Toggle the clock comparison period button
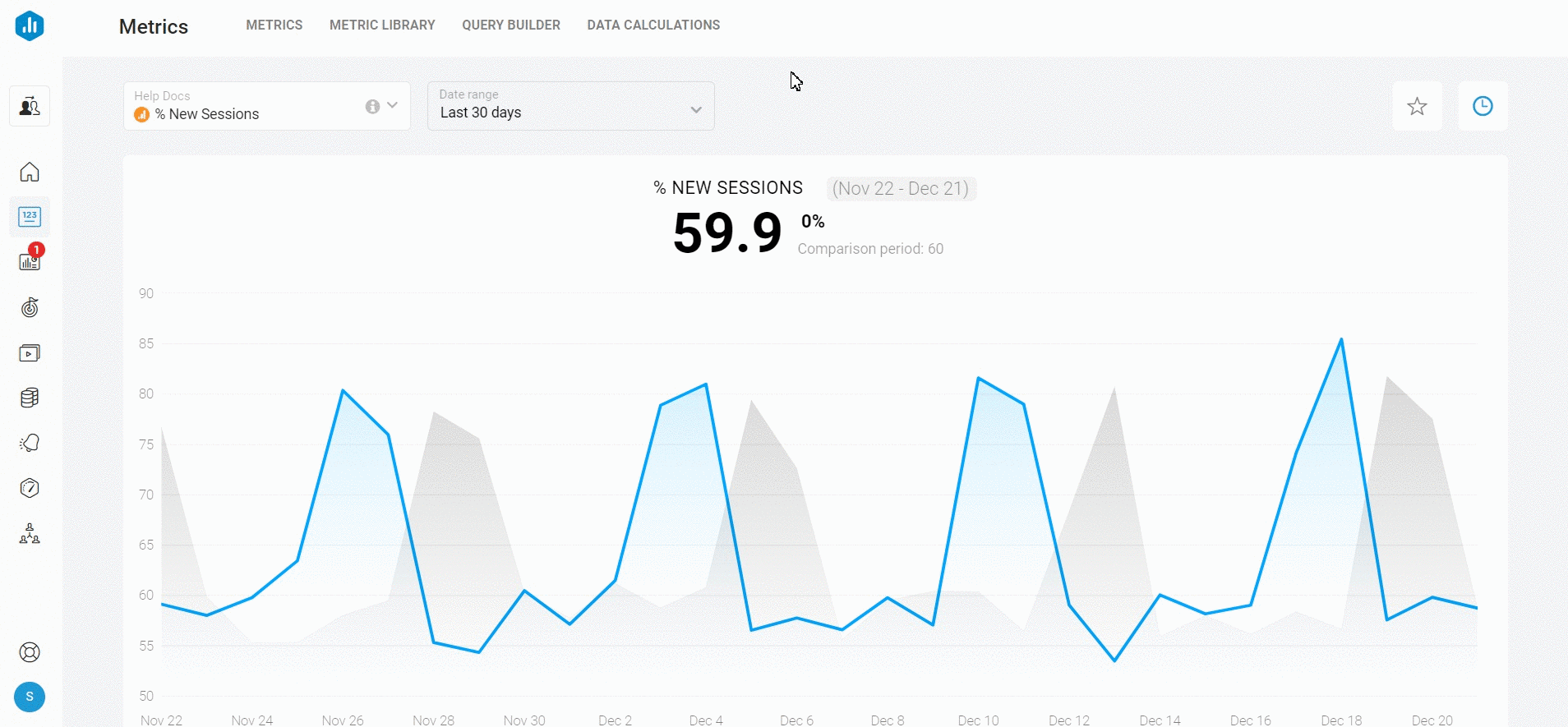Screen dimensions: 1568x727 tap(1483, 106)
